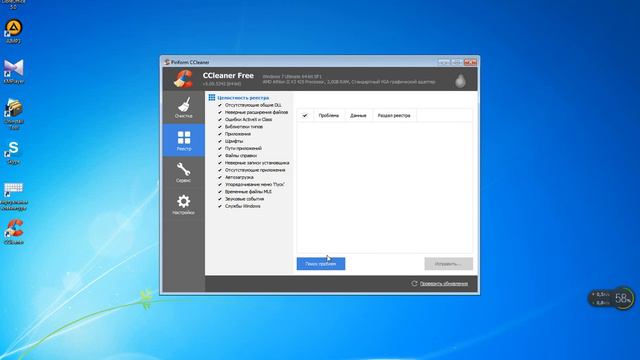Toggle Службы Windows checkbox
640x360 pixels.
pos(220,206)
